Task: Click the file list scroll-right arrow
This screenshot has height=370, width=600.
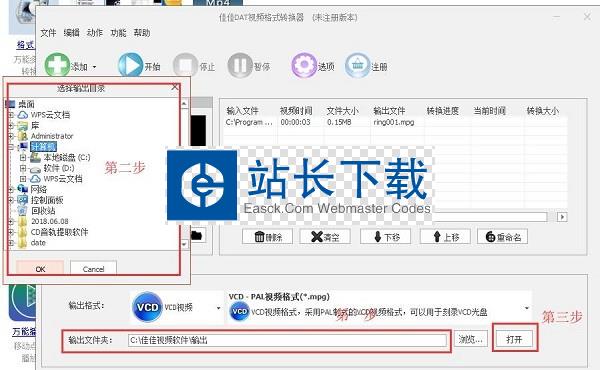Action: [x=562, y=217]
